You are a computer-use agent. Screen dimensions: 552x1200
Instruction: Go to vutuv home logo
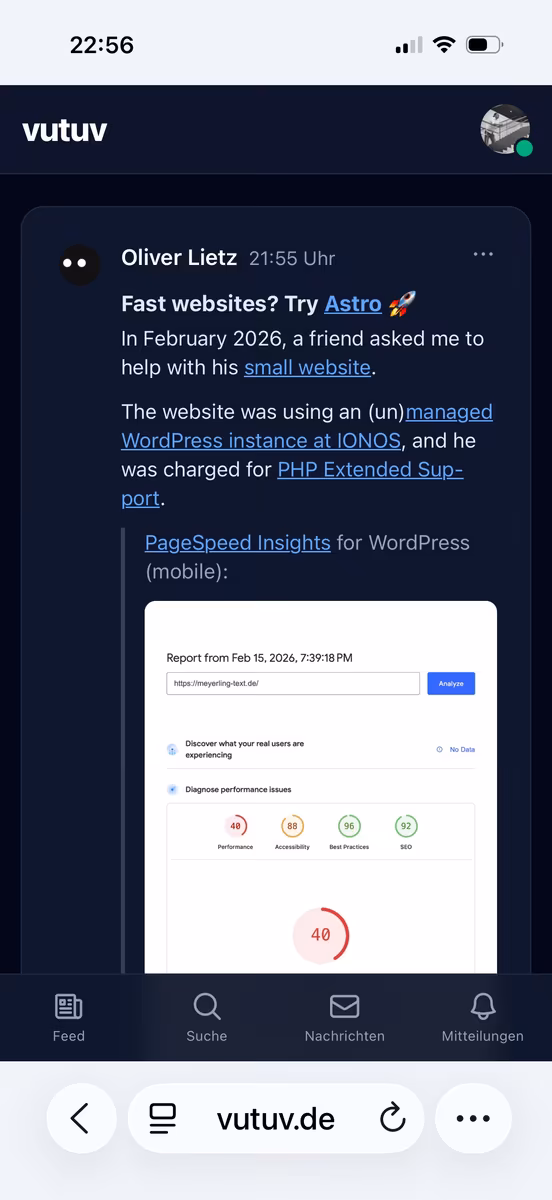(x=65, y=130)
